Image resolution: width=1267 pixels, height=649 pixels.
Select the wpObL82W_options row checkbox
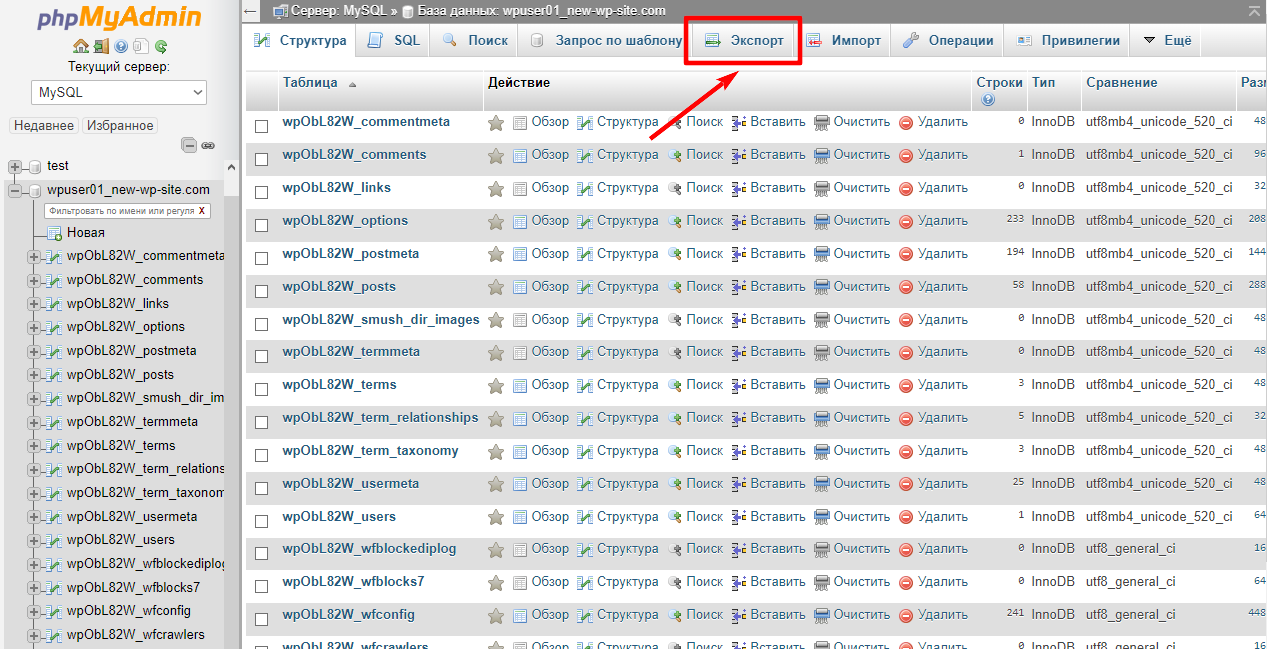262,225
